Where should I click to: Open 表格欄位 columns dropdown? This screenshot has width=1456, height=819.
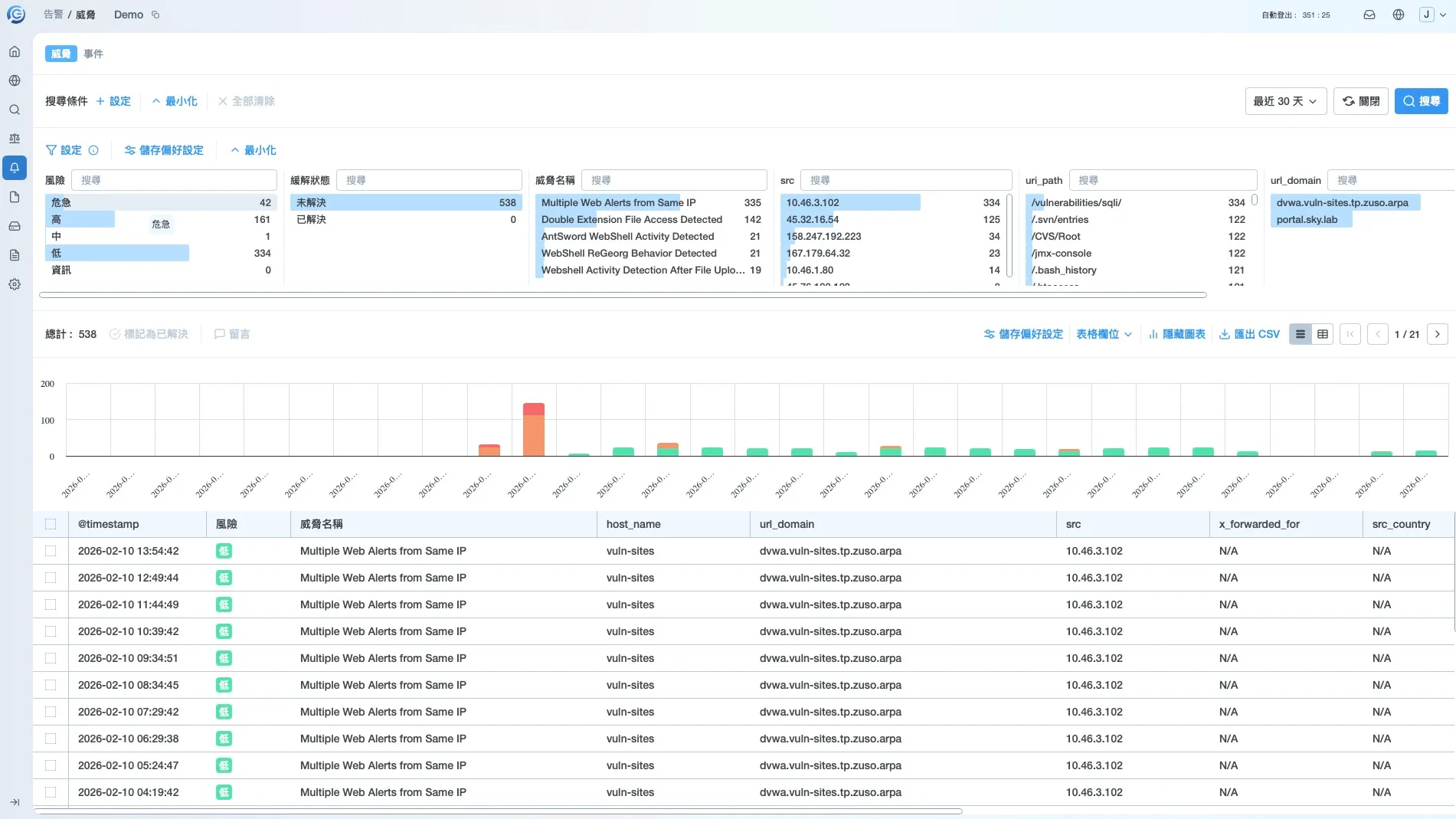pyautogui.click(x=1104, y=334)
